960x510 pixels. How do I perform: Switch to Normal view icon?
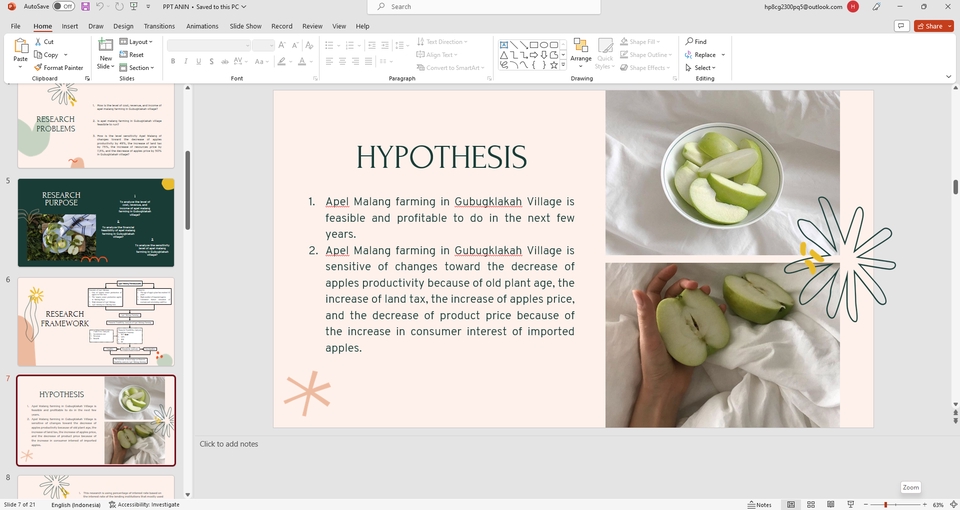(x=791, y=504)
